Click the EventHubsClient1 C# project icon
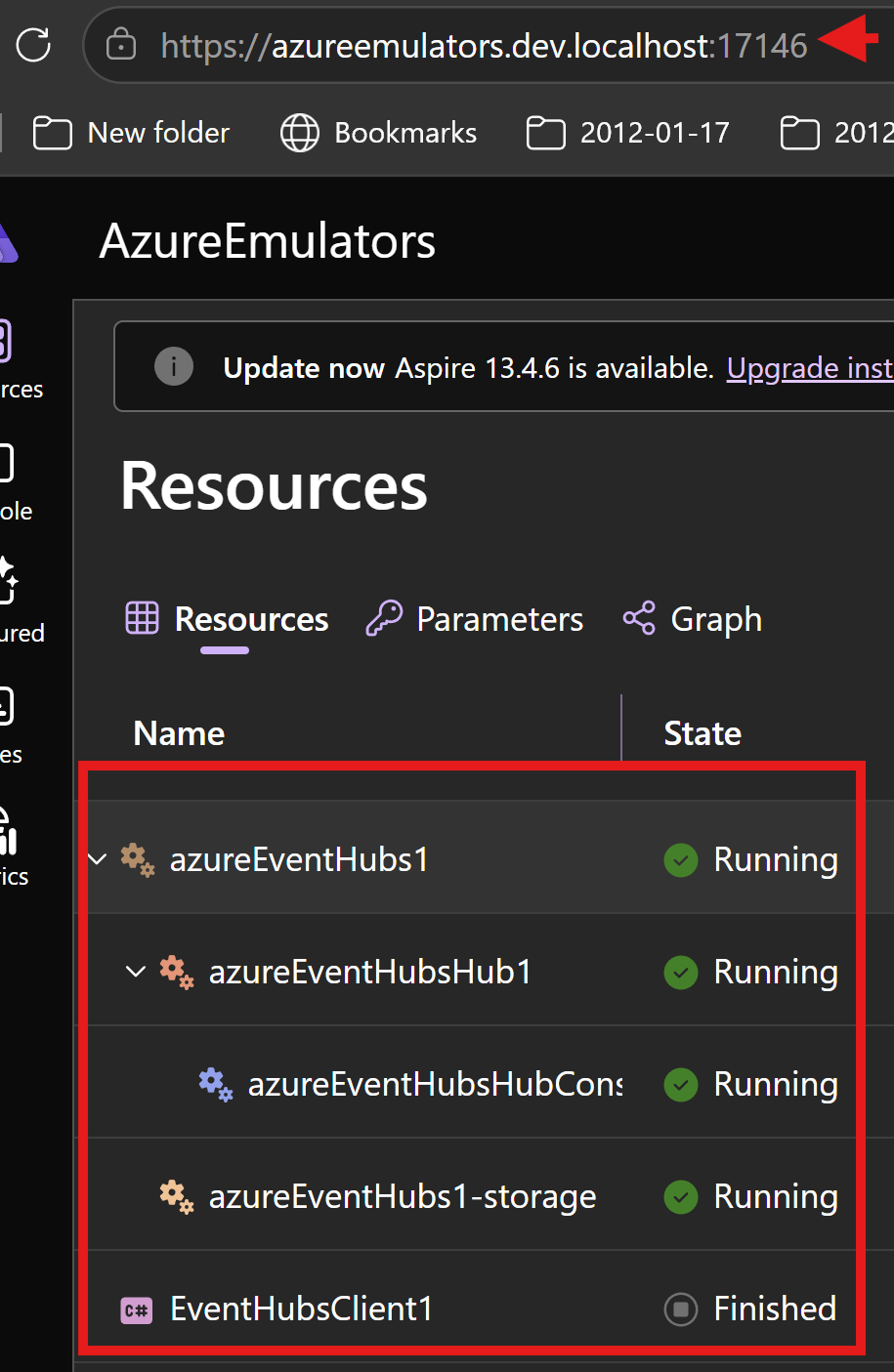Viewport: 894px width, 1372px height. (137, 1310)
